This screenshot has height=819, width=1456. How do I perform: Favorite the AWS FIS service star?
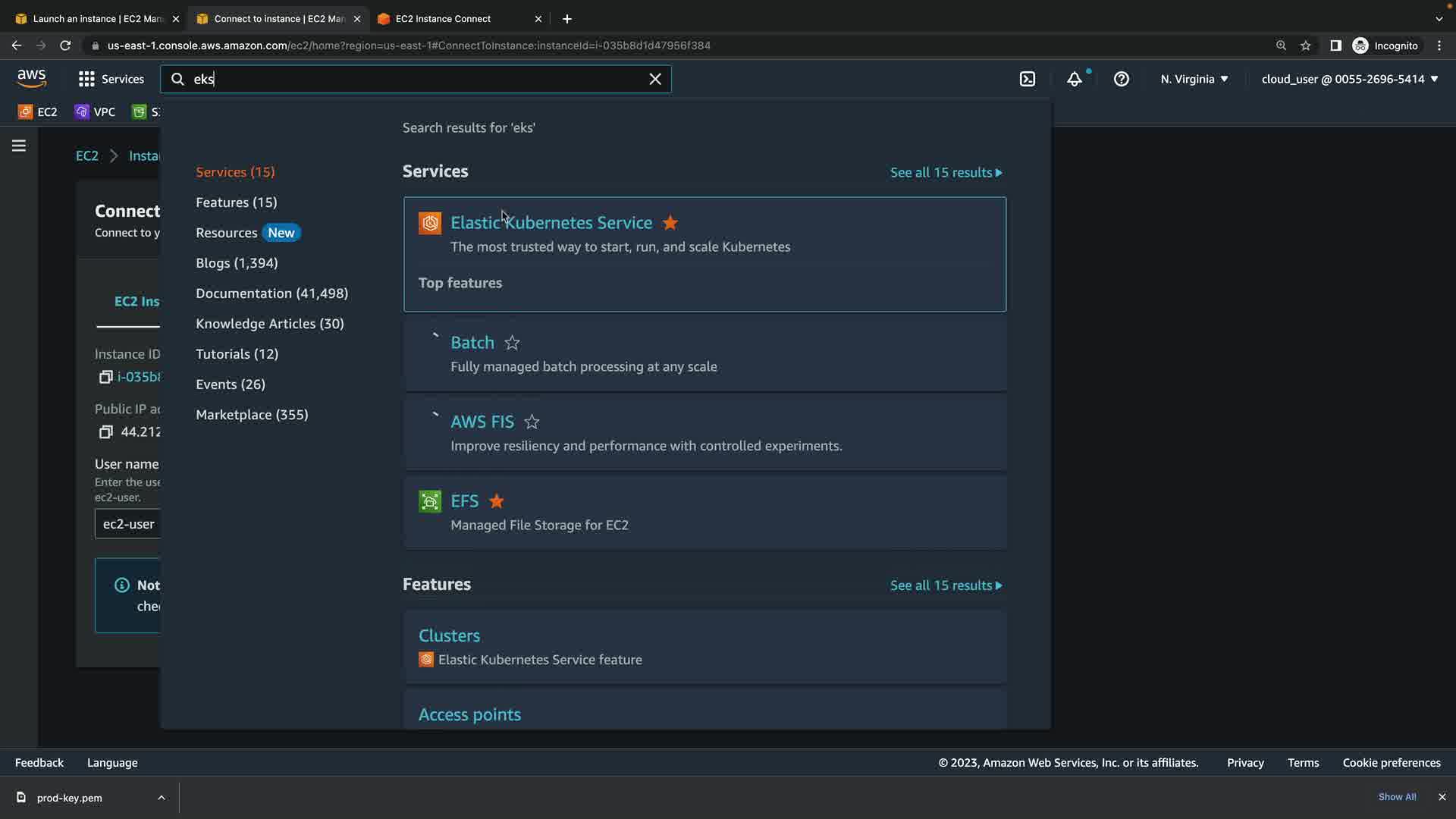[x=532, y=422]
